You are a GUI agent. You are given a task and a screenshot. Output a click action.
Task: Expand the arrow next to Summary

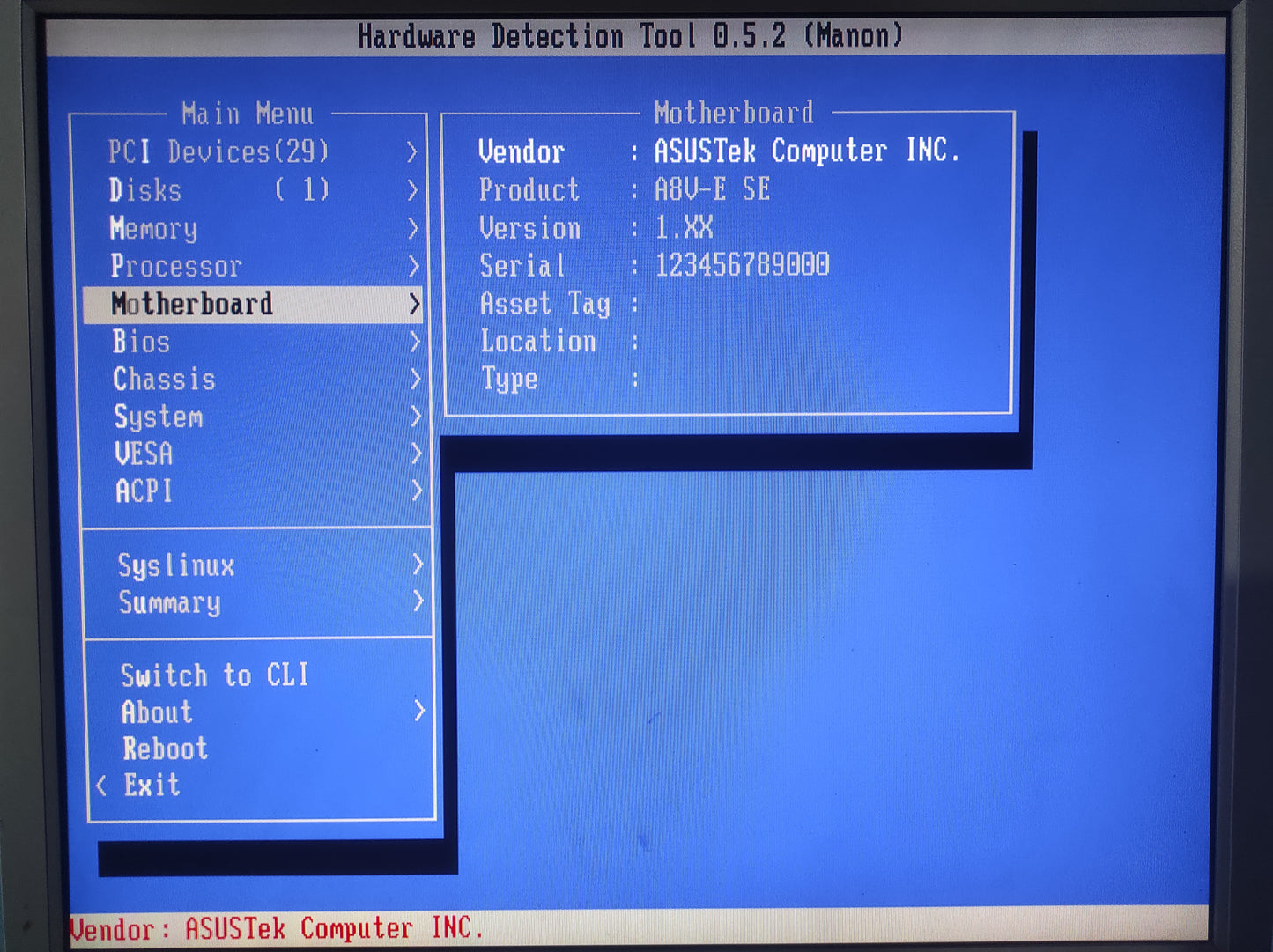[x=418, y=602]
